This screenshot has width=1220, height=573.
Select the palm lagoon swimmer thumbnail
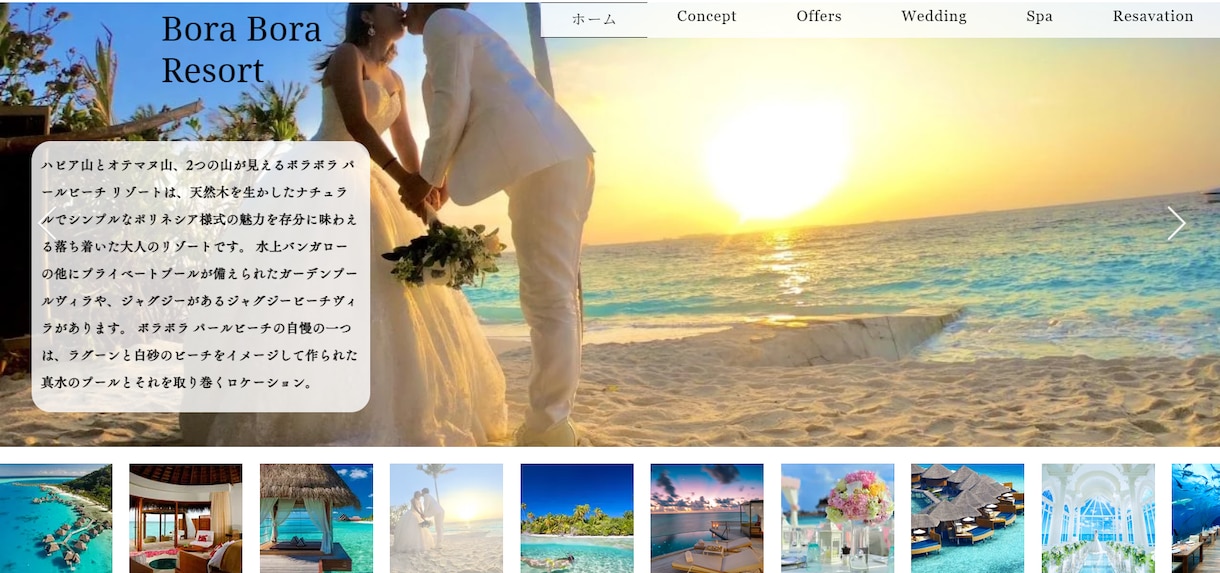click(577, 518)
